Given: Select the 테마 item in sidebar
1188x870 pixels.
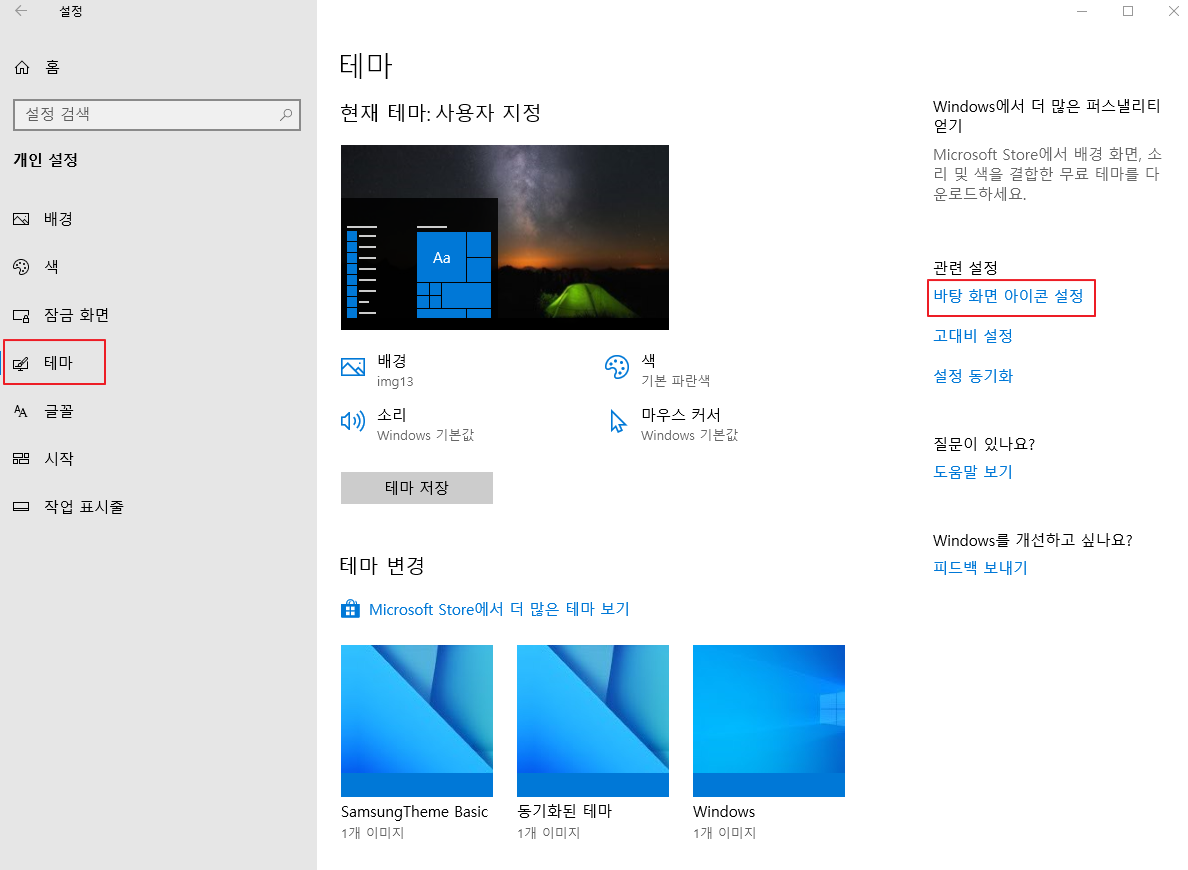Looking at the screenshot, I should coord(60,363).
